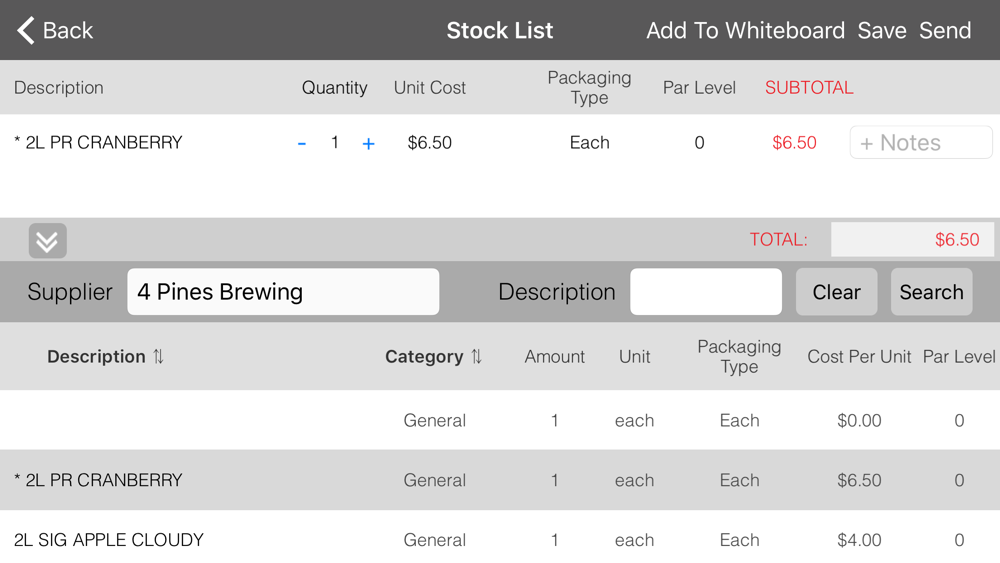This screenshot has width=1000, height=563.
Task: Send the stock list
Action: pos(945,30)
